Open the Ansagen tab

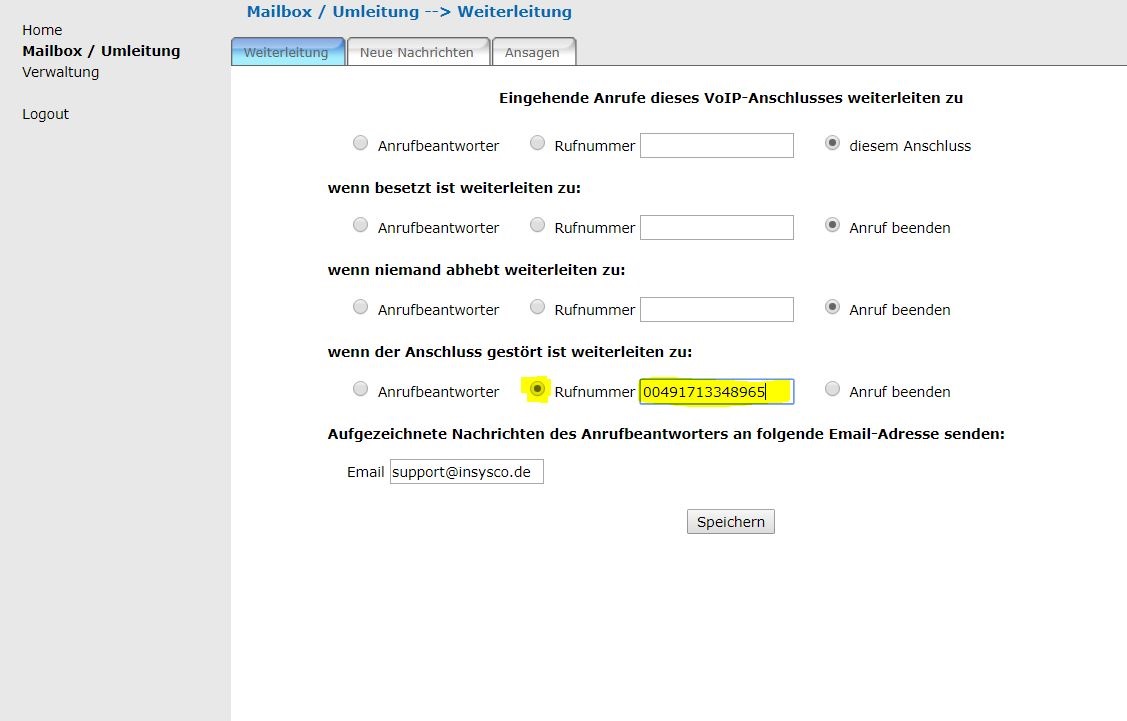pos(532,52)
